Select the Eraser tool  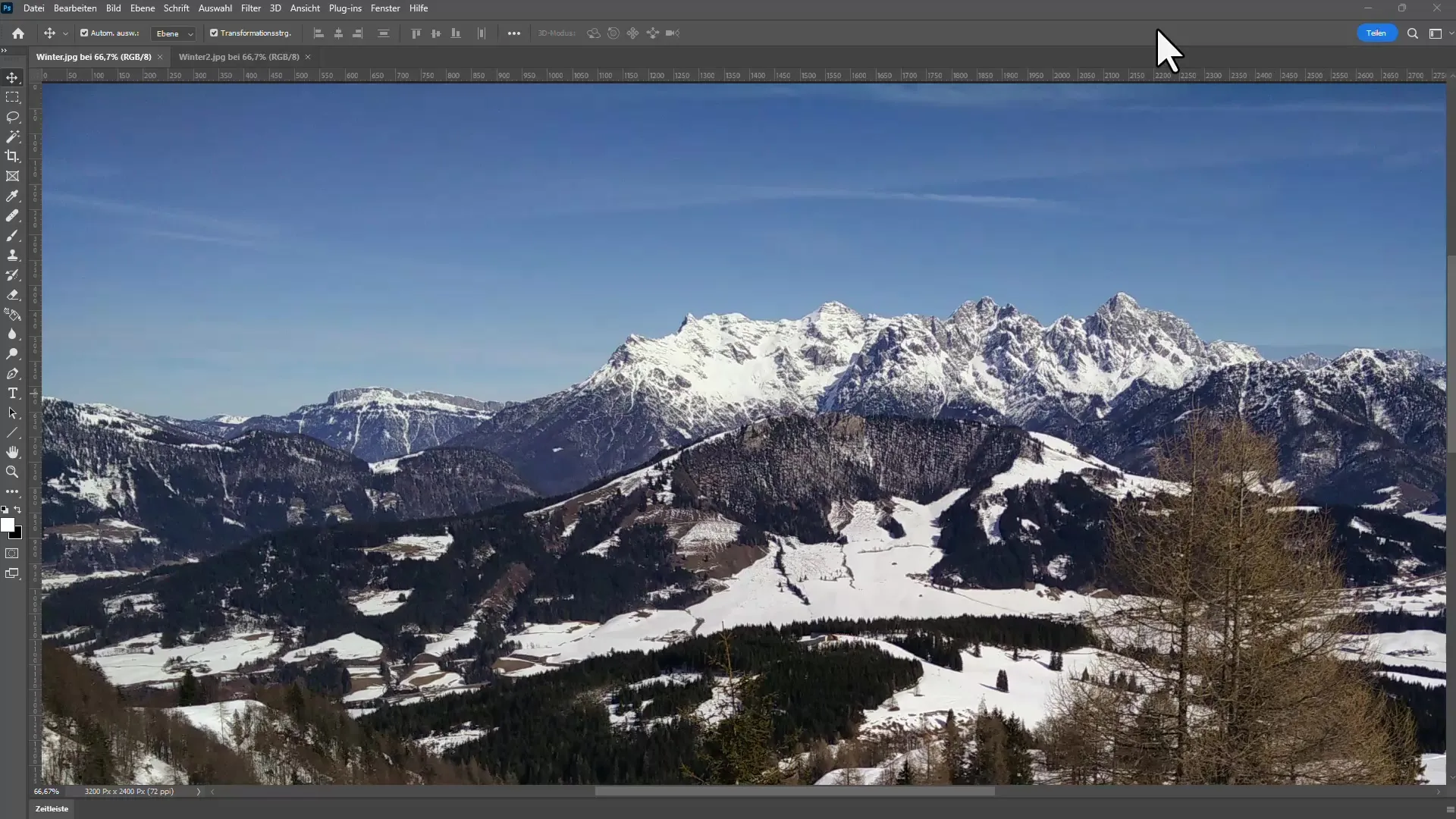[x=12, y=294]
